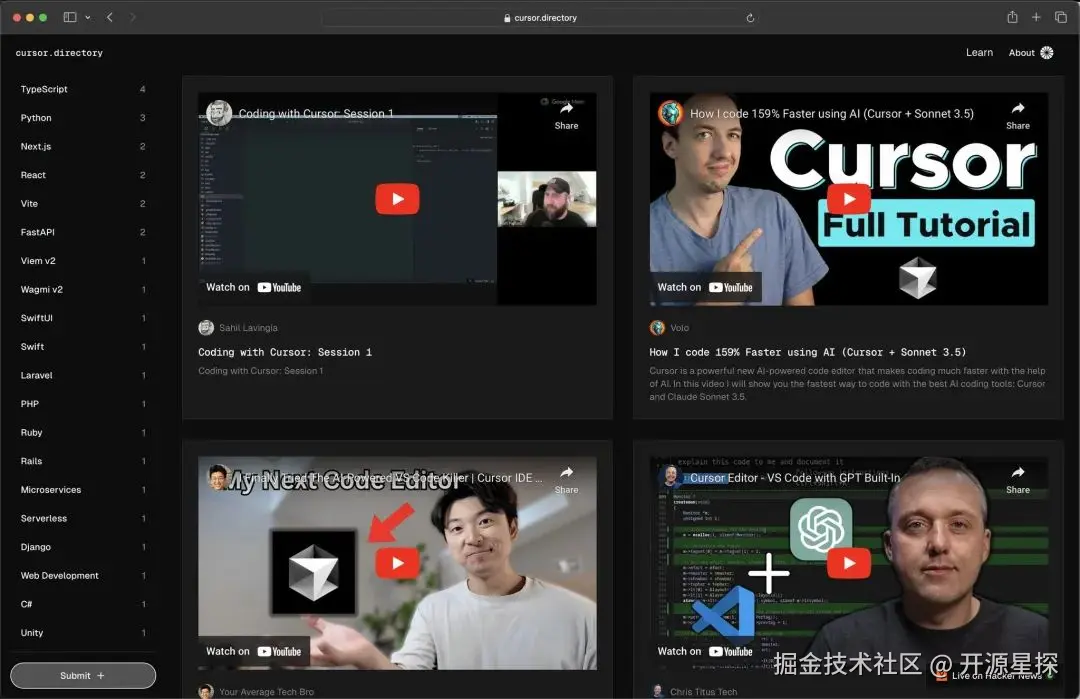
Task: Select the TypeScript filter in the sidebar
Action: (x=44, y=89)
